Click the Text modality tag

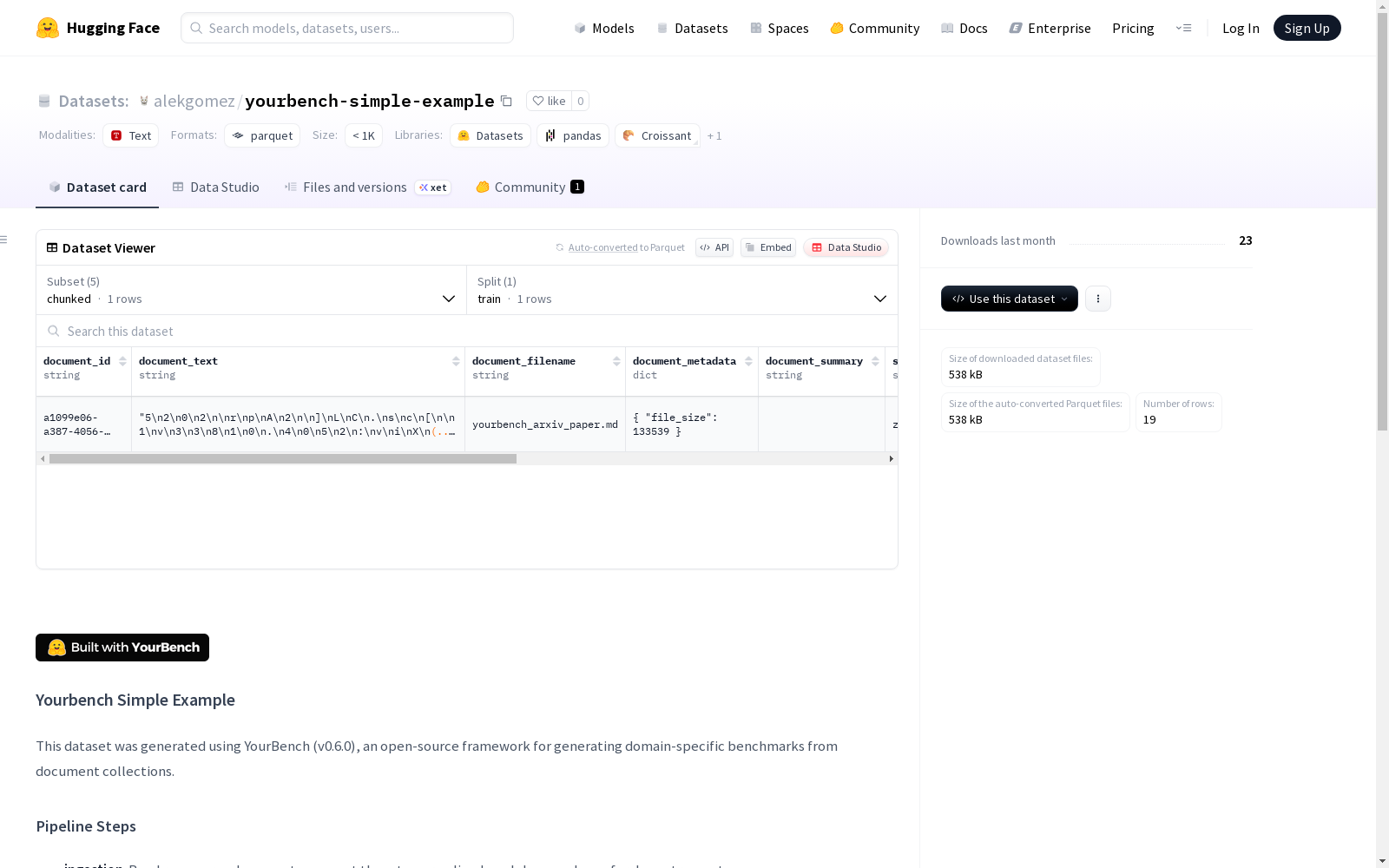coord(131,135)
